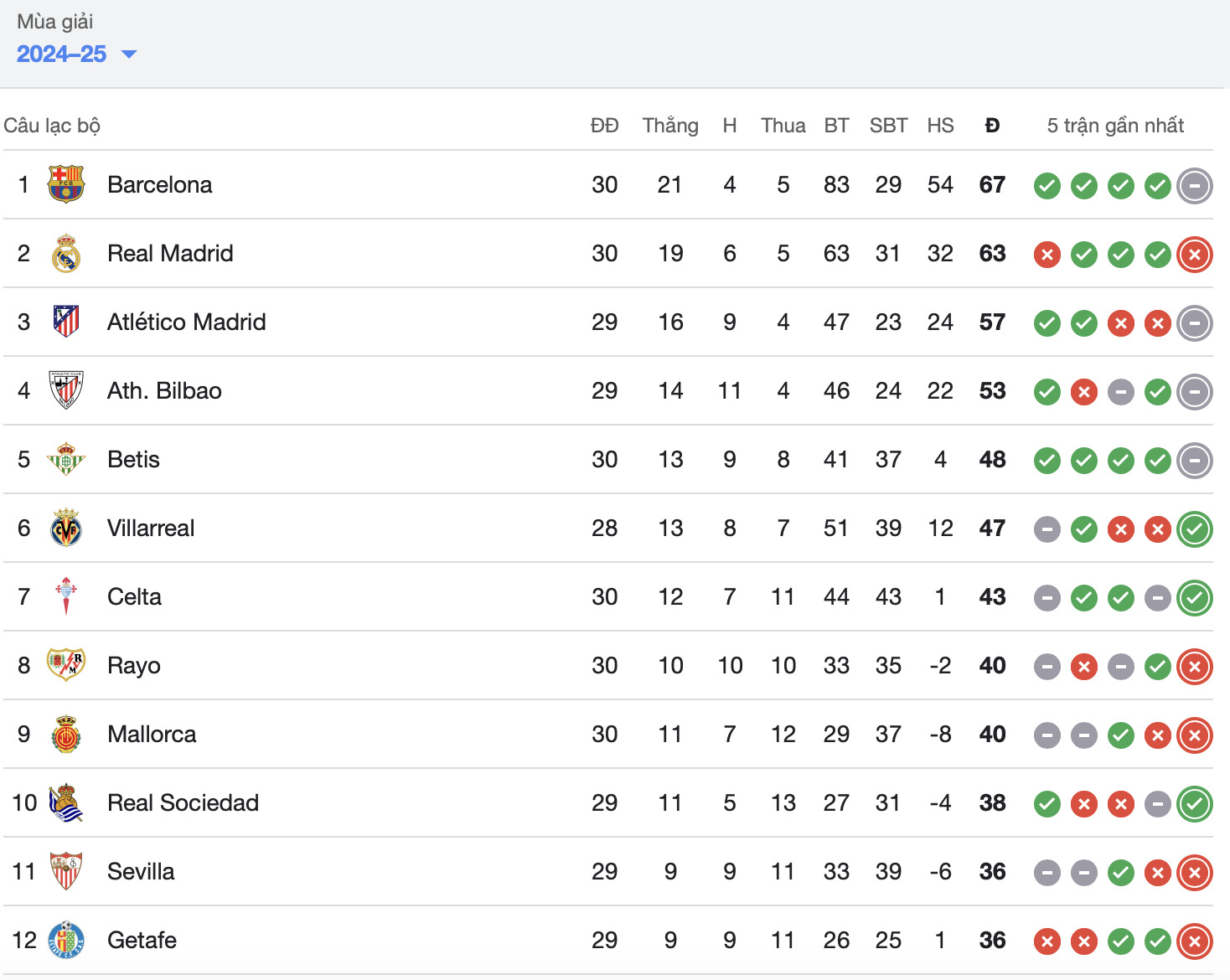Click the Atlético Madrid crest icon

click(x=66, y=322)
